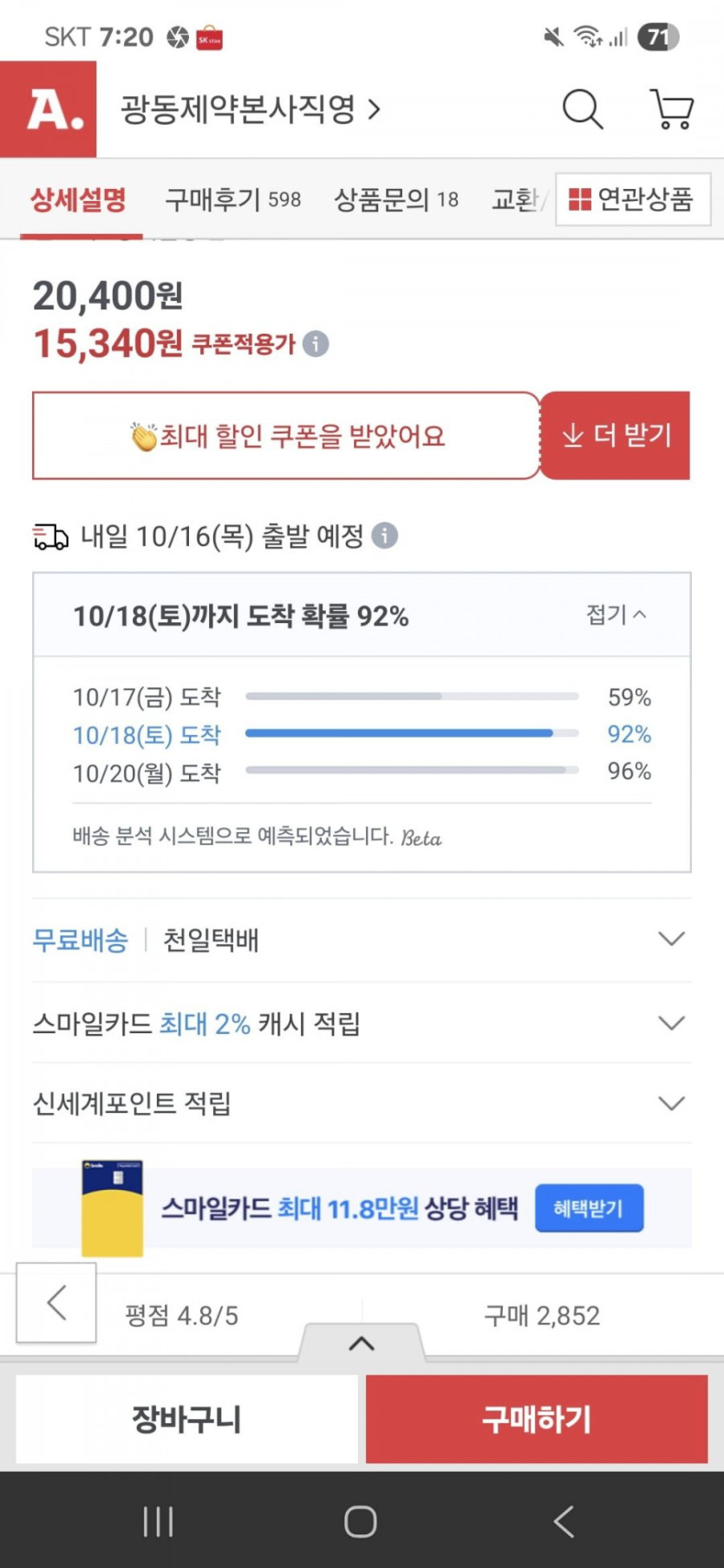Tap the red Auction A. logo
Screen dimensions: 724x1568
point(49,109)
